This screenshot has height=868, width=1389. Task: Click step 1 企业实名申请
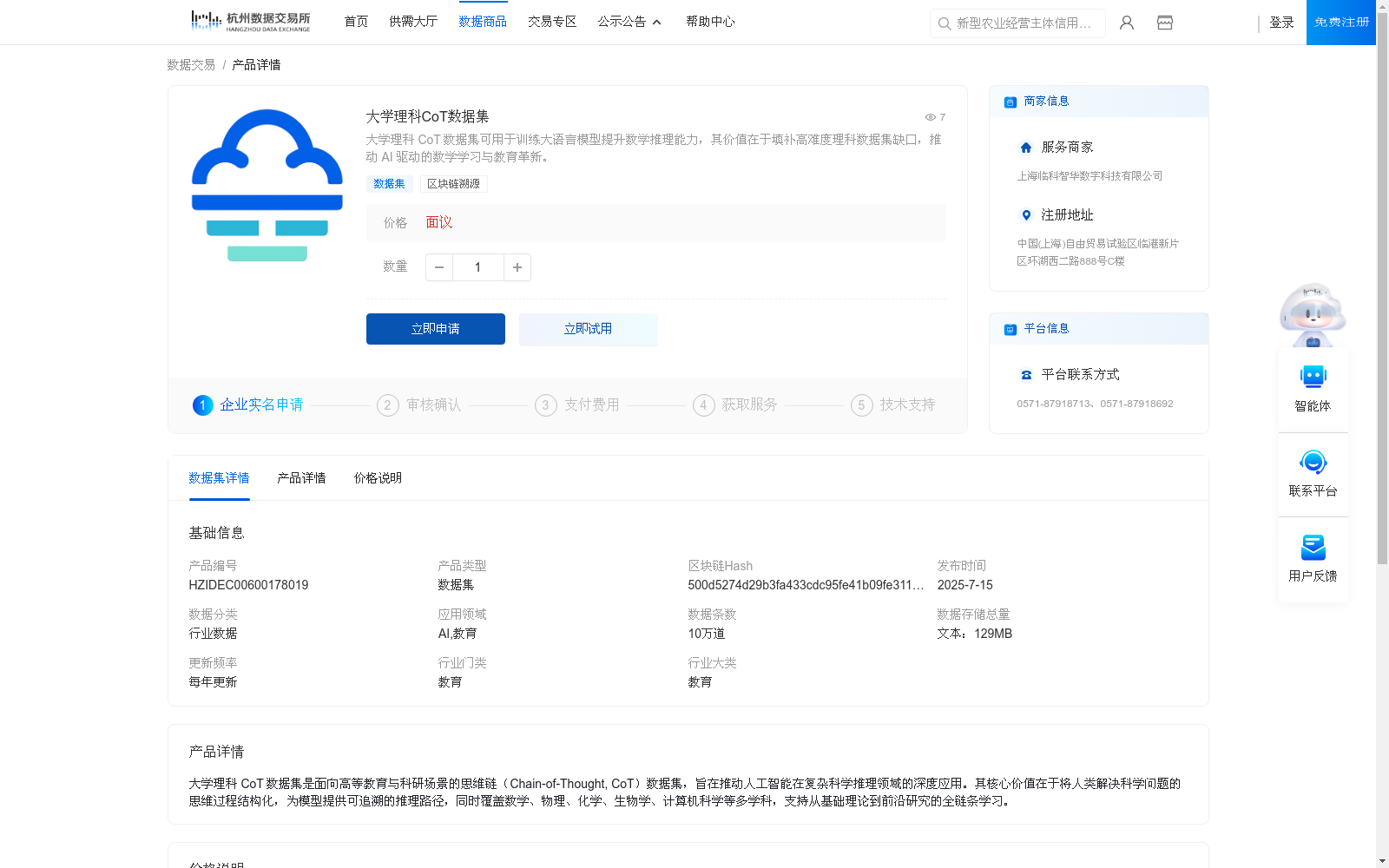point(248,405)
